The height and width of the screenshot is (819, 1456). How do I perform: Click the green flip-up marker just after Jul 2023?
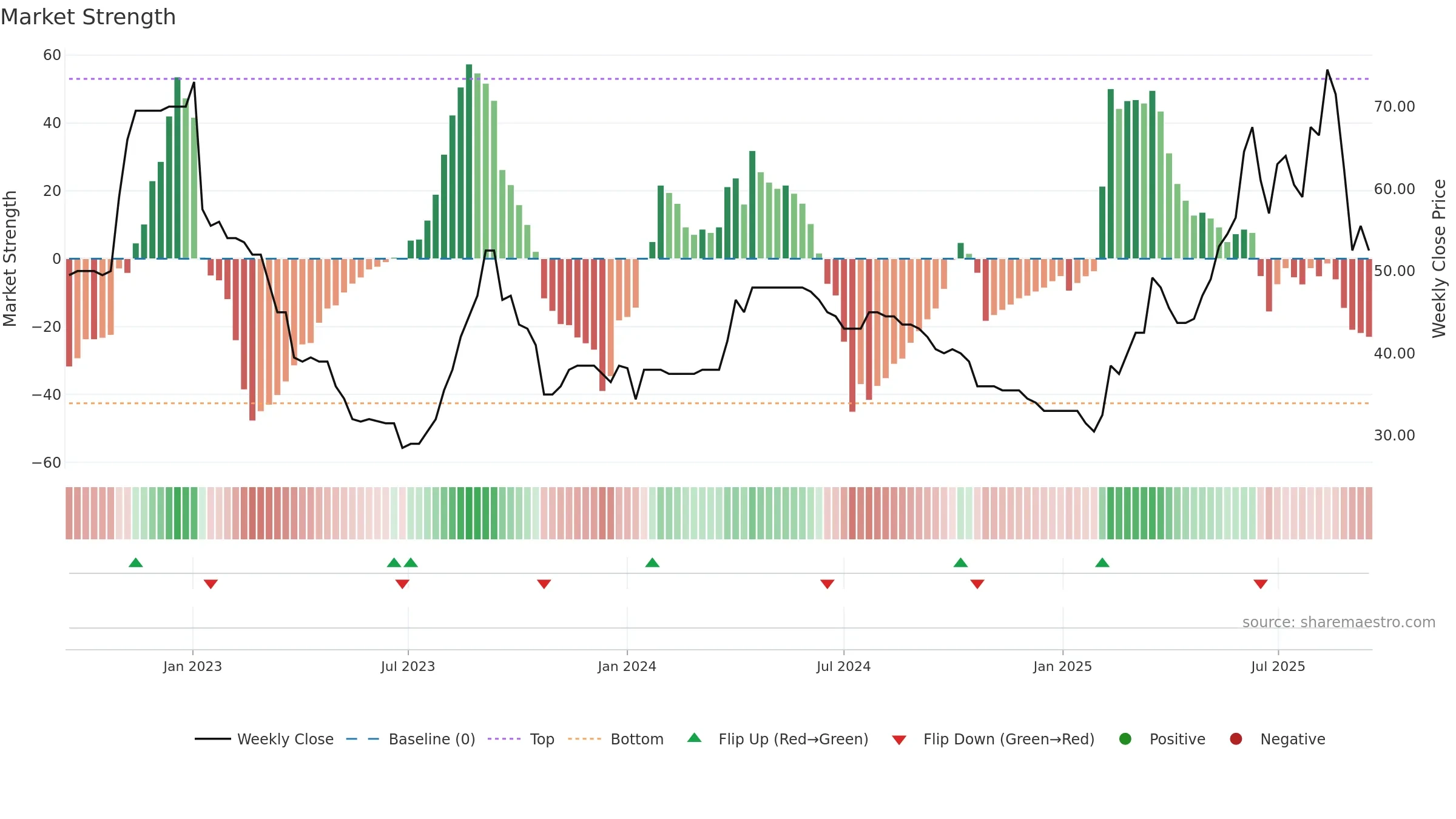411,562
